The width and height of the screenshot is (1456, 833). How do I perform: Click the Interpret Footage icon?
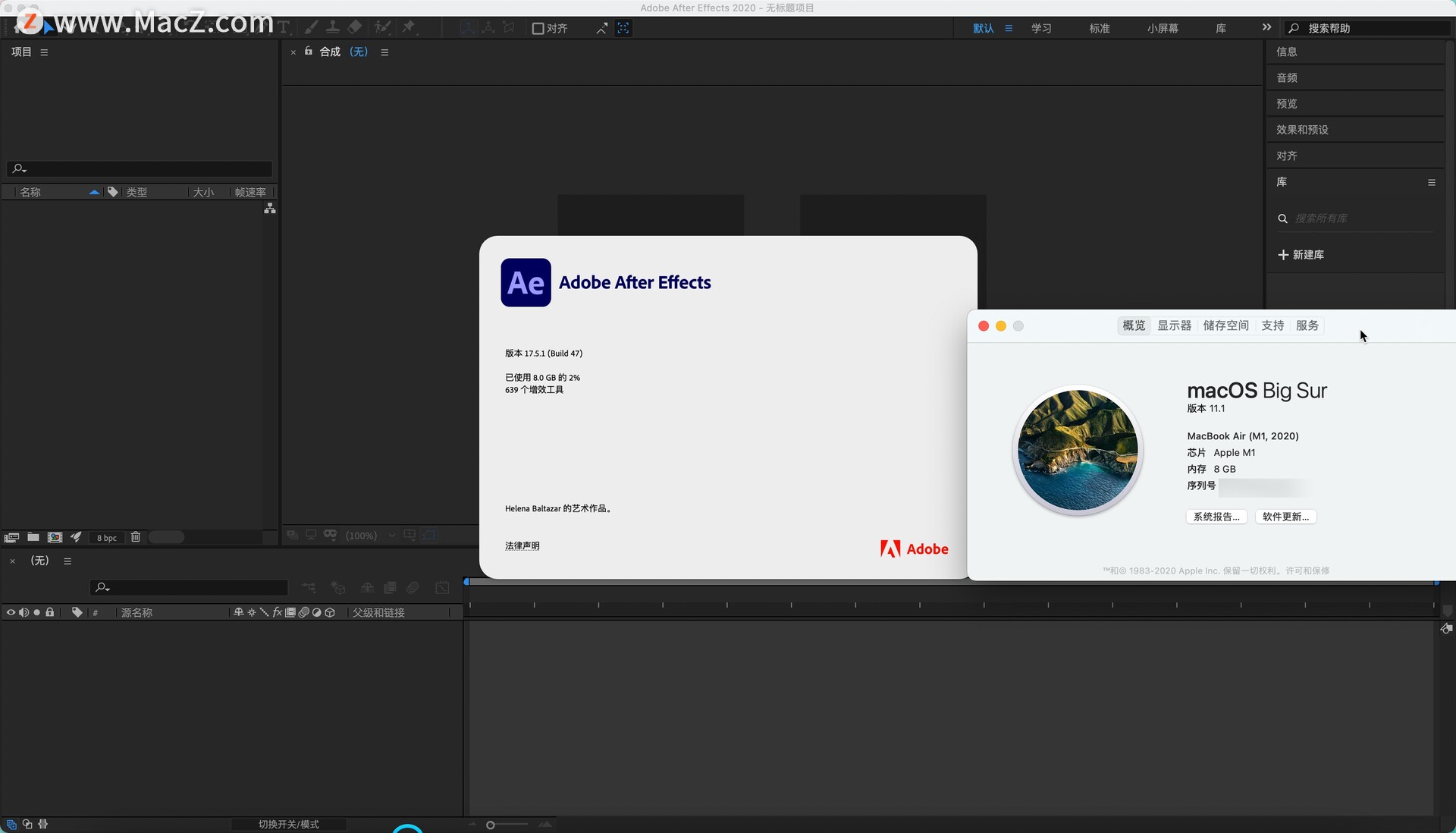[11, 537]
